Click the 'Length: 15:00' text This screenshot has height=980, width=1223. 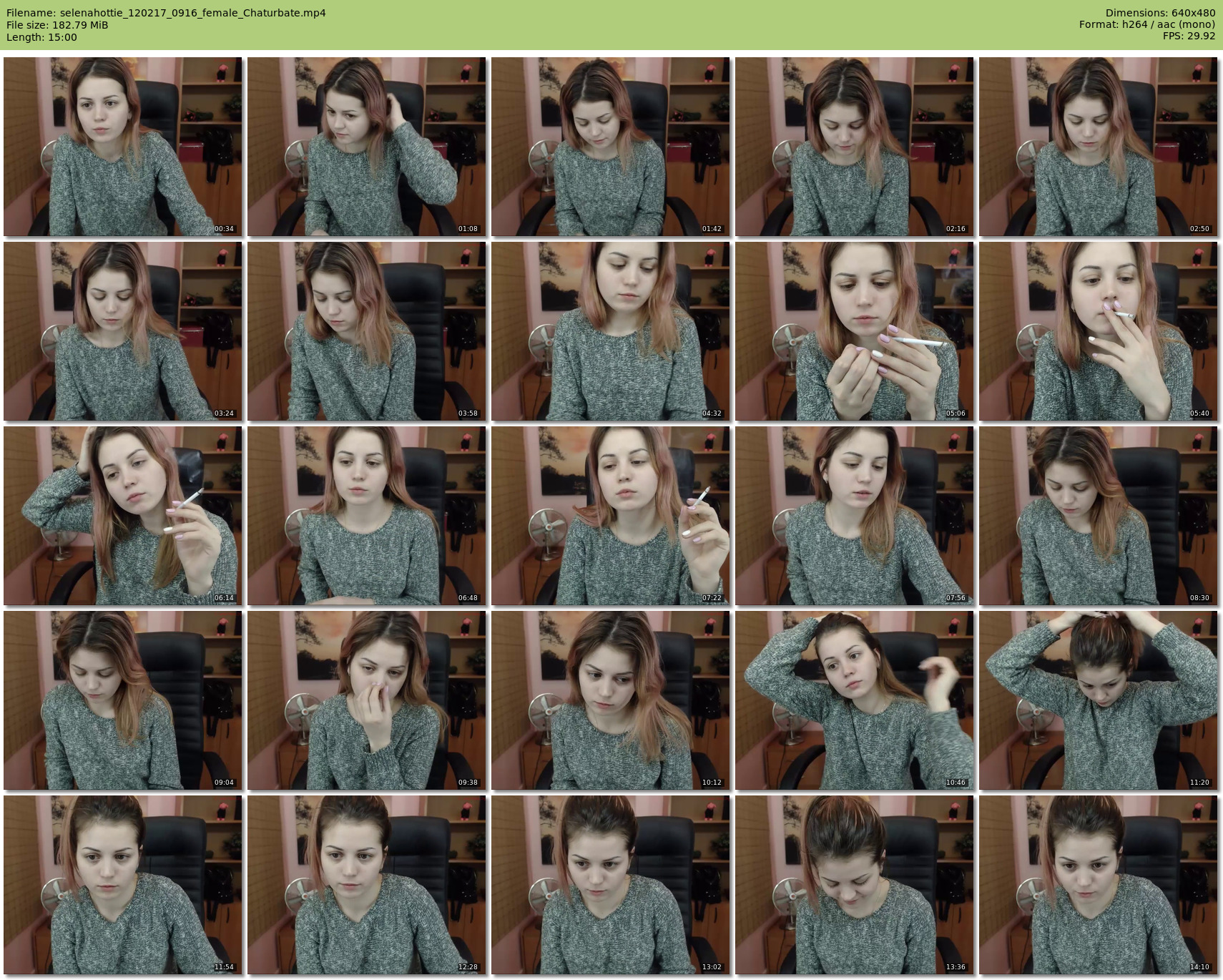pyautogui.click(x=41, y=37)
